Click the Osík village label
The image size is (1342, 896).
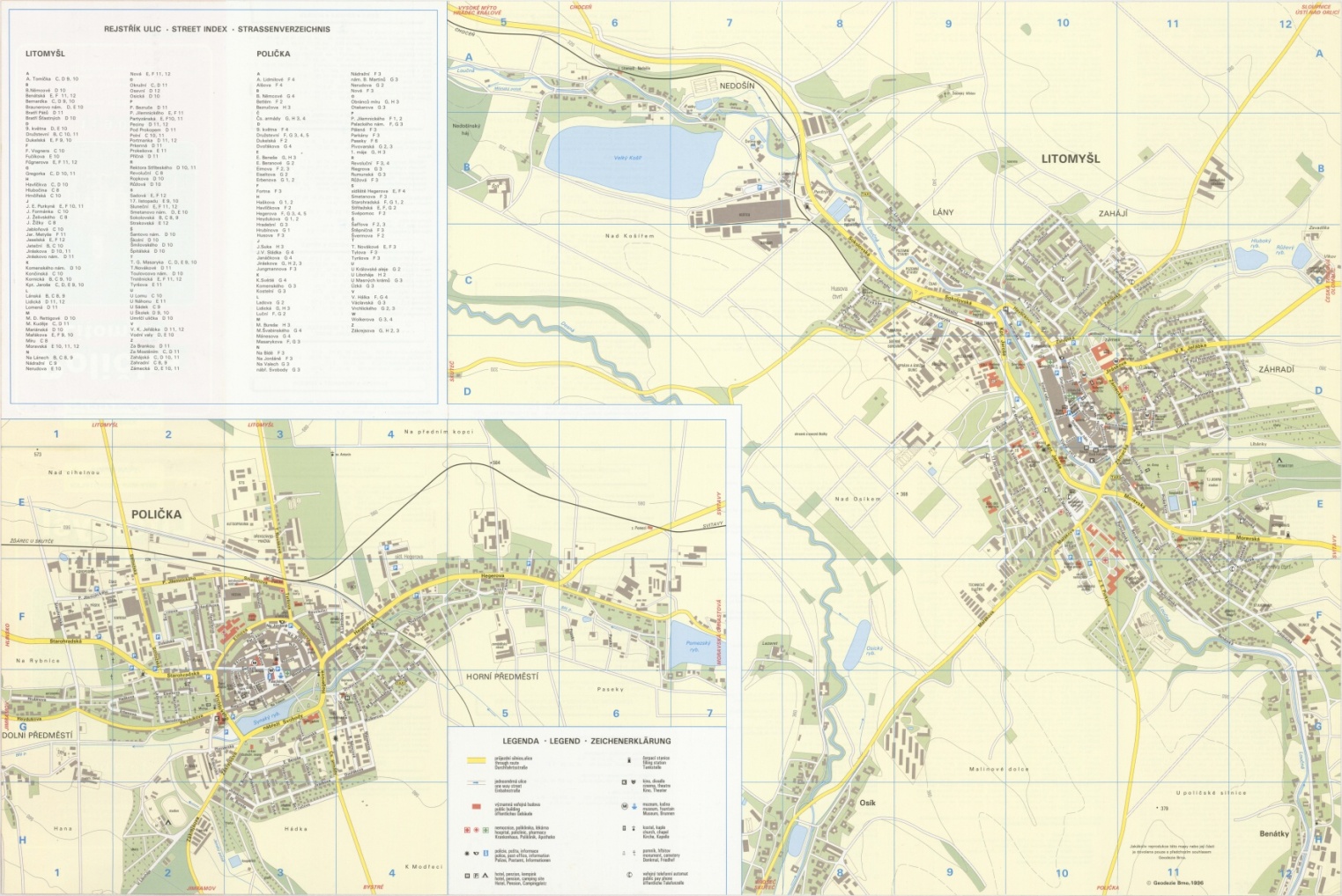coord(868,803)
